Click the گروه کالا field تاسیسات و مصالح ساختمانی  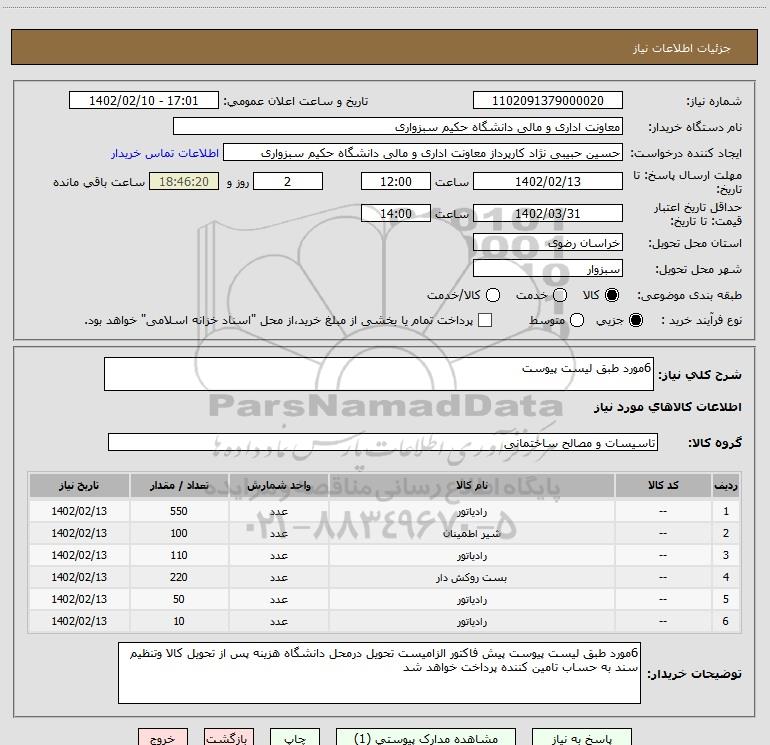[x=383, y=442]
